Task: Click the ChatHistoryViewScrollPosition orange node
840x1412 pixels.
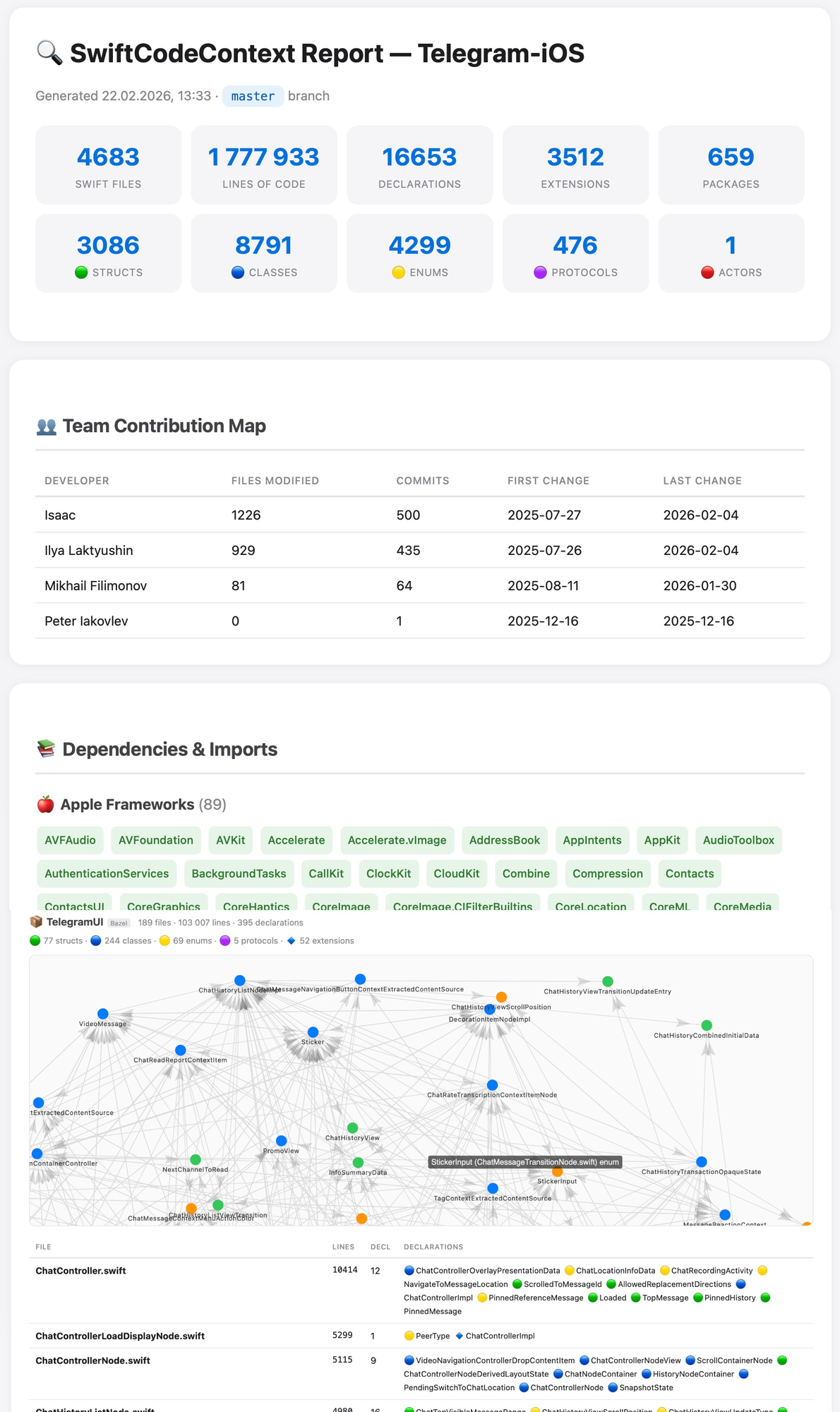Action: point(501,997)
